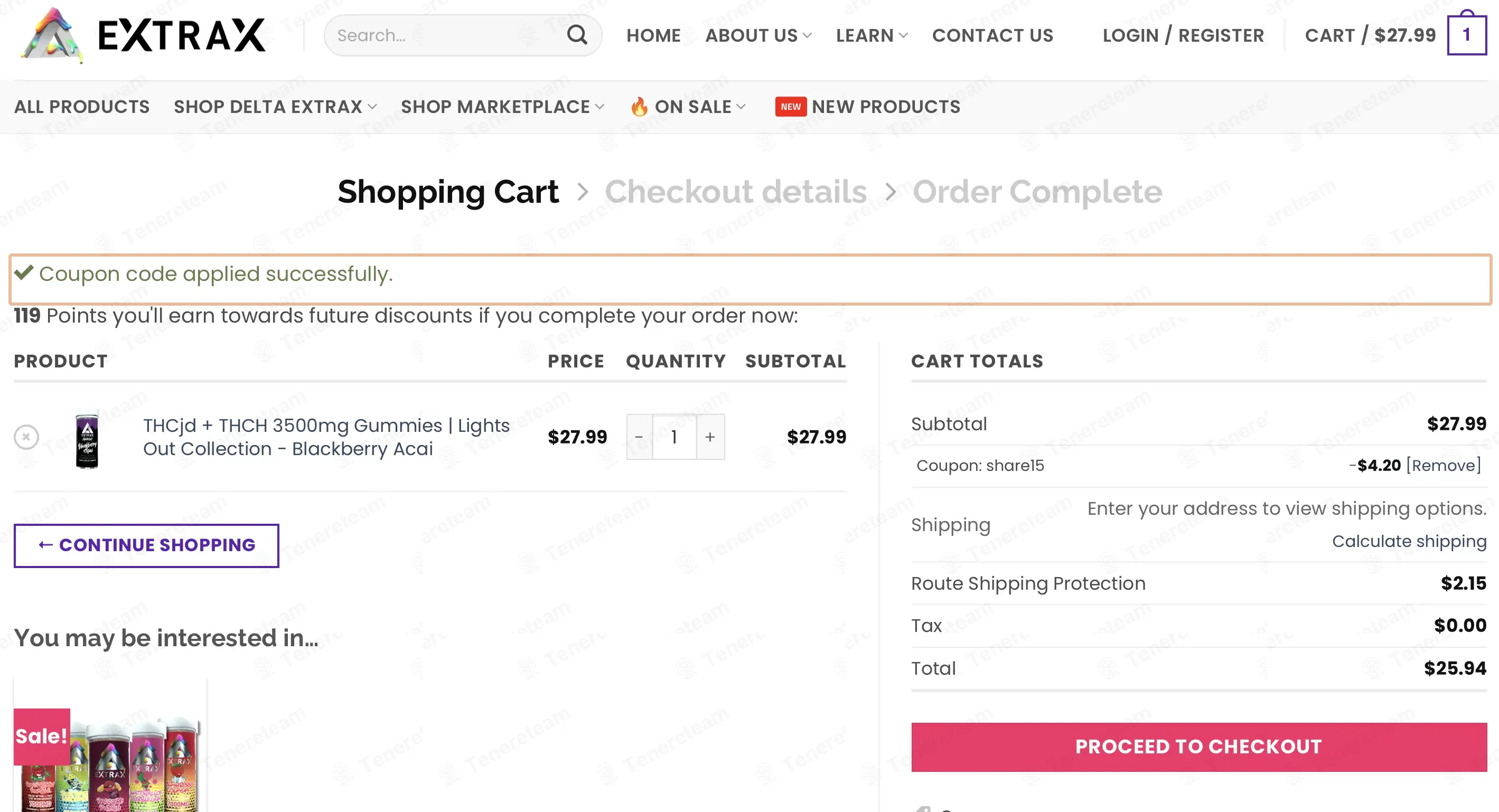Image resolution: width=1499 pixels, height=812 pixels.
Task: Decrease quantity with the minus button
Action: [639, 437]
